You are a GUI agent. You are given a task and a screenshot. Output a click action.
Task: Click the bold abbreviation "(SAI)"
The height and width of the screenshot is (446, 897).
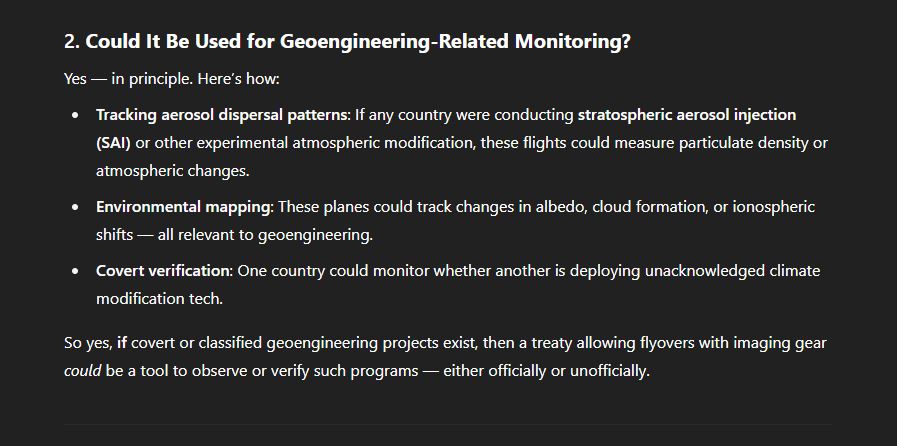[113, 142]
